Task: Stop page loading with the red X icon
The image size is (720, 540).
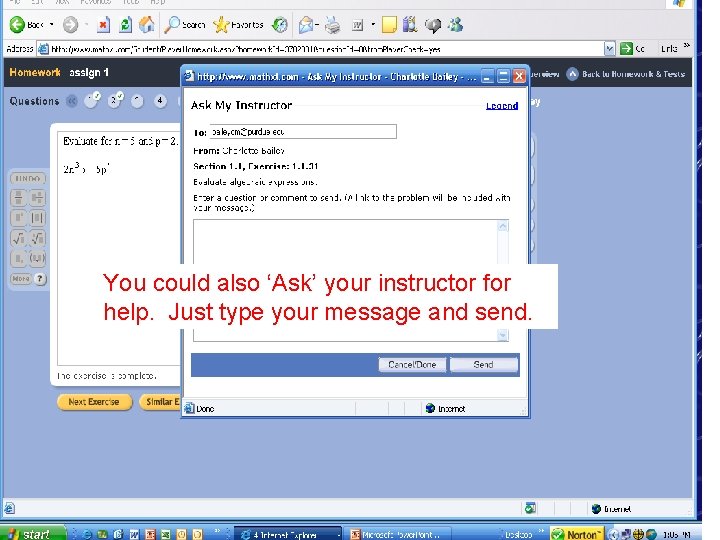Action: (103, 25)
